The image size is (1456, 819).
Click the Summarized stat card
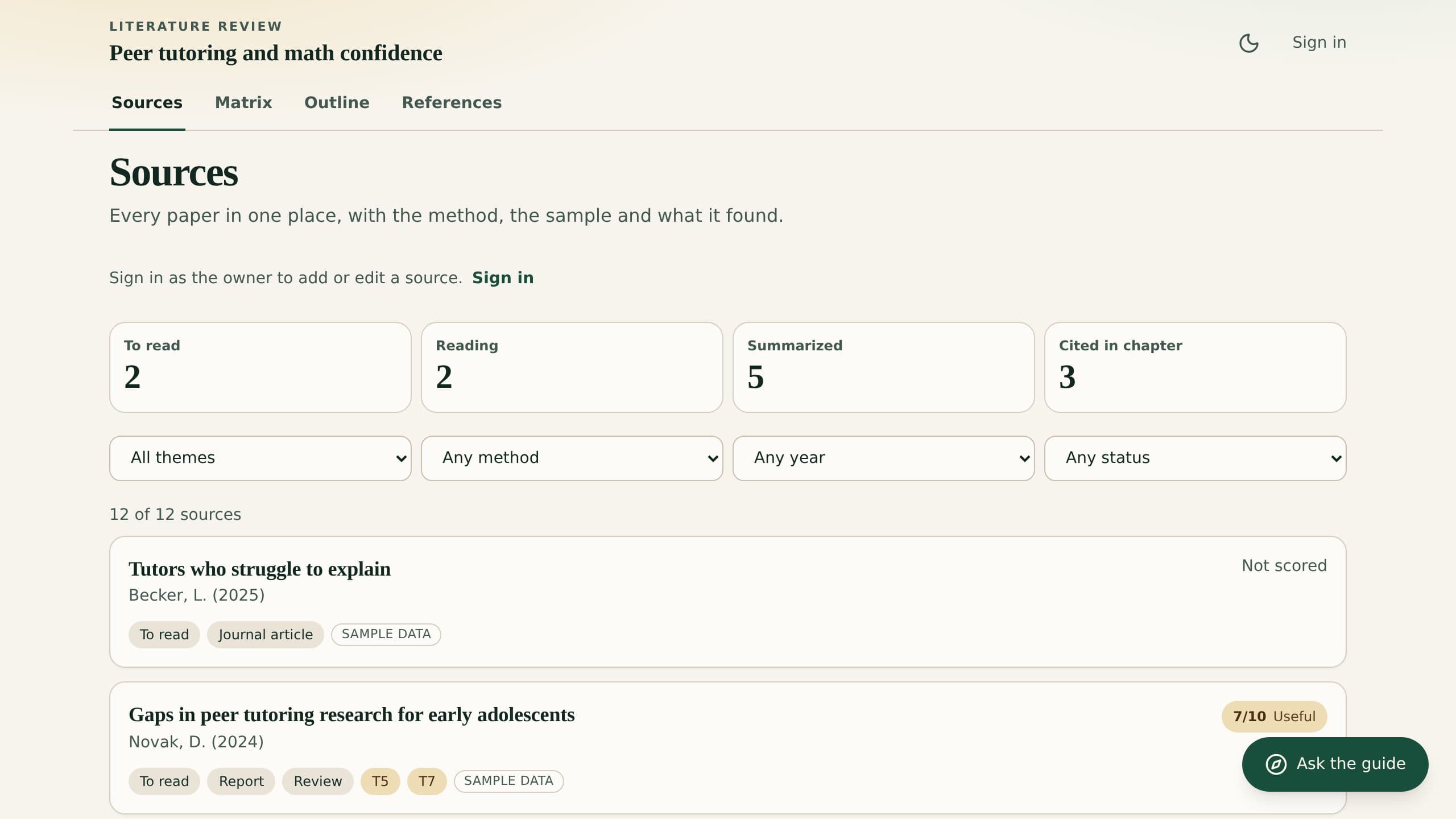click(884, 367)
